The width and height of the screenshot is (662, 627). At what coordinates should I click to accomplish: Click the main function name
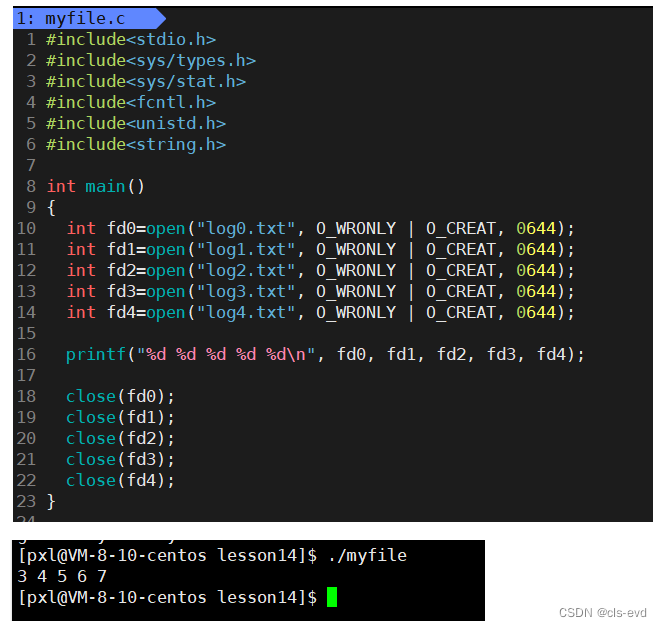pyautogui.click(x=105, y=187)
